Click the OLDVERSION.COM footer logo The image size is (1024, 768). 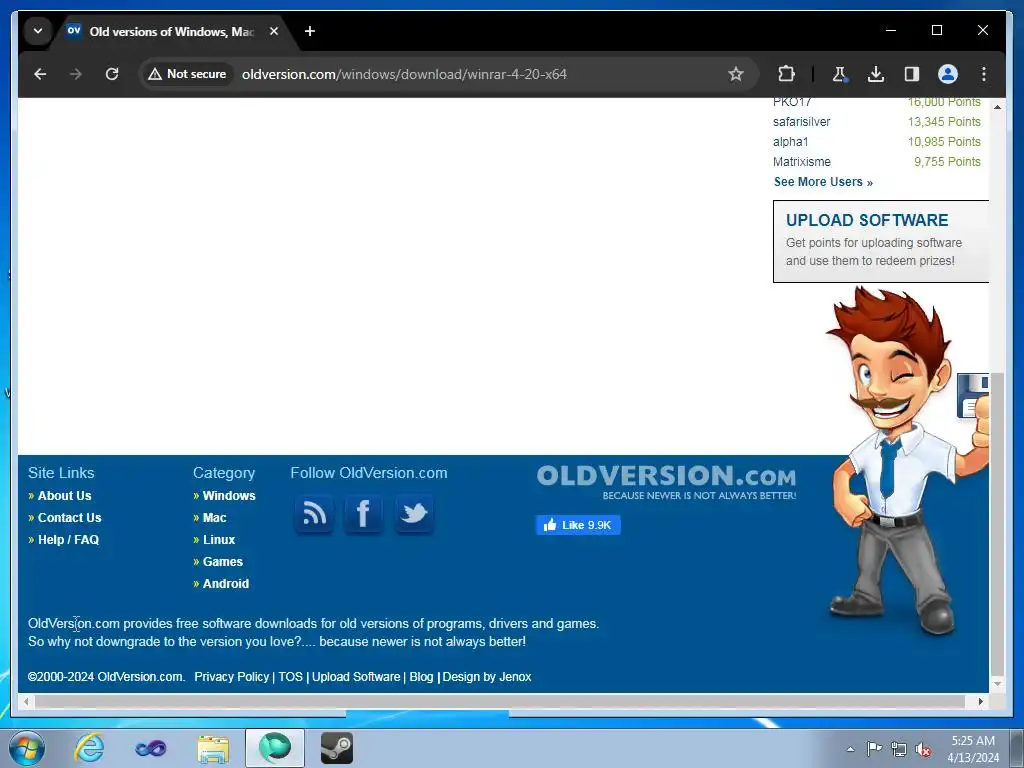point(666,481)
